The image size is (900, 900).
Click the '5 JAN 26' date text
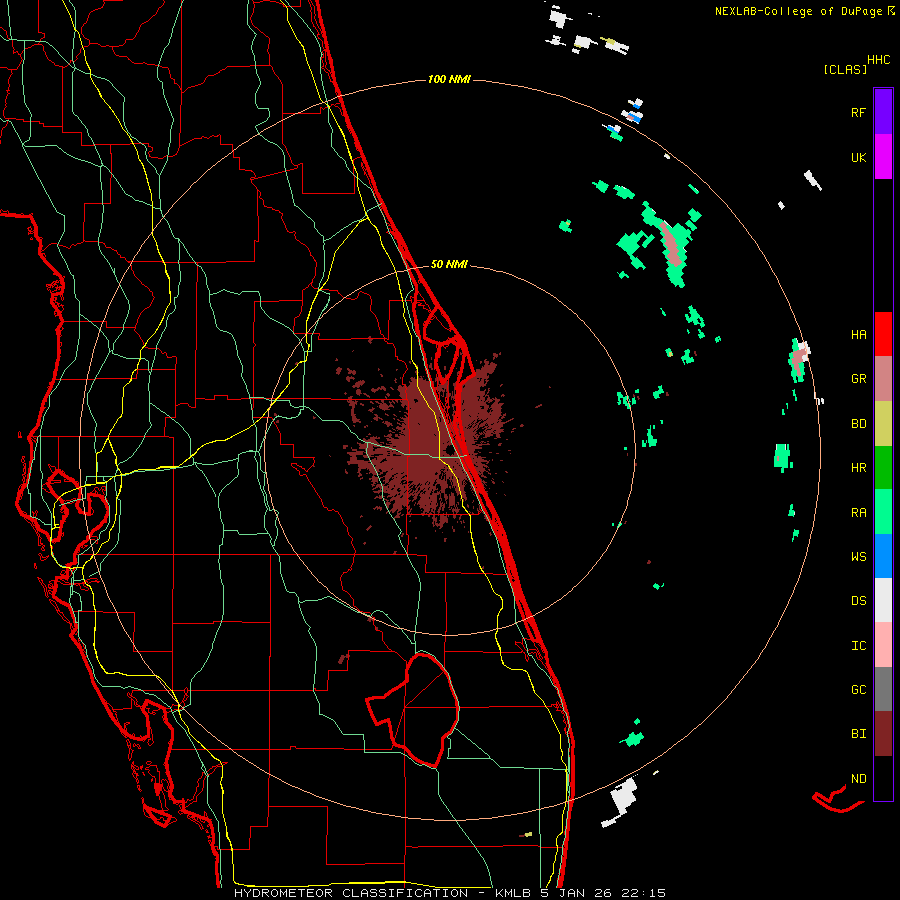click(576, 893)
